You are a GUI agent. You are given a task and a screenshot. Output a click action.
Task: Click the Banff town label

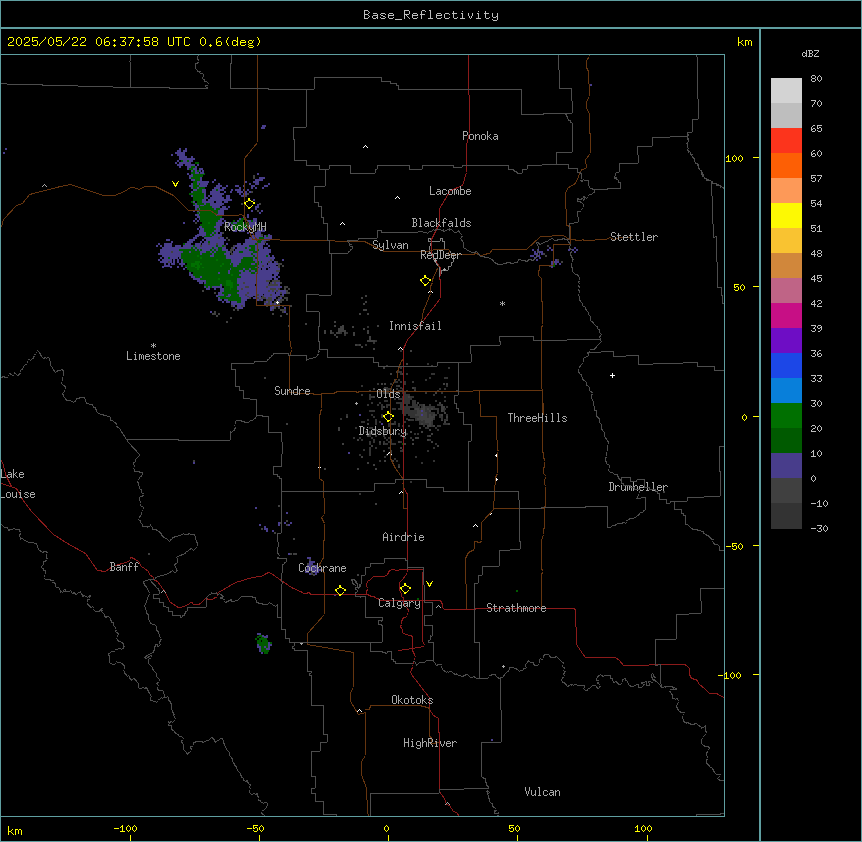pos(124,567)
